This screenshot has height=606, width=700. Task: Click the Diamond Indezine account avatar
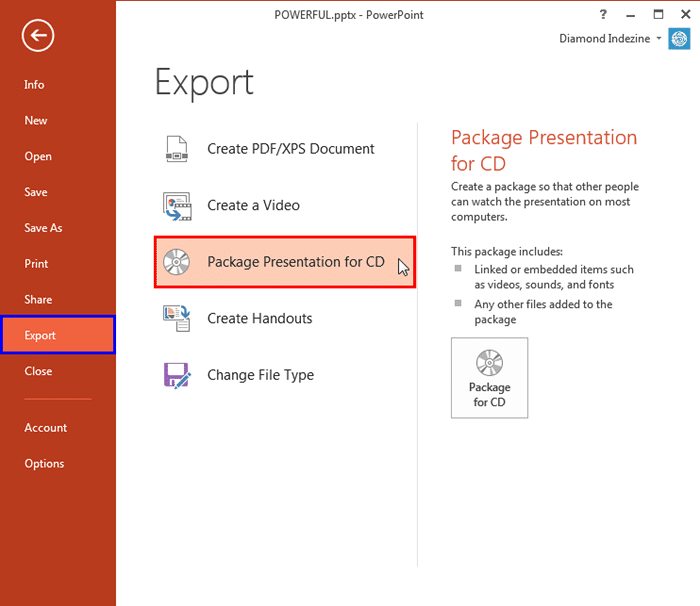679,39
